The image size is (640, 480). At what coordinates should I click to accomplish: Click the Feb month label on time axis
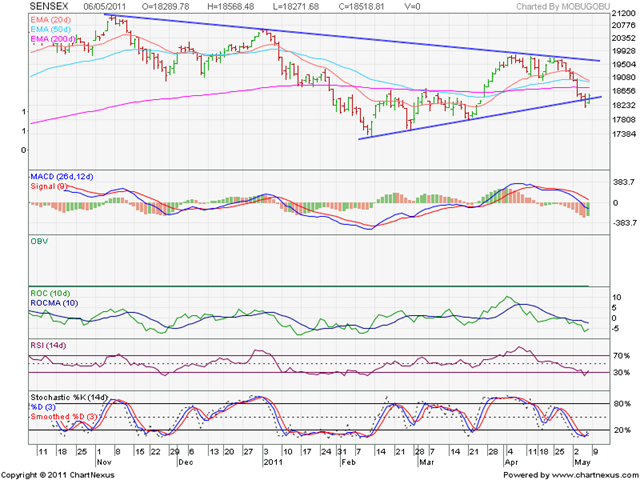click(x=348, y=462)
